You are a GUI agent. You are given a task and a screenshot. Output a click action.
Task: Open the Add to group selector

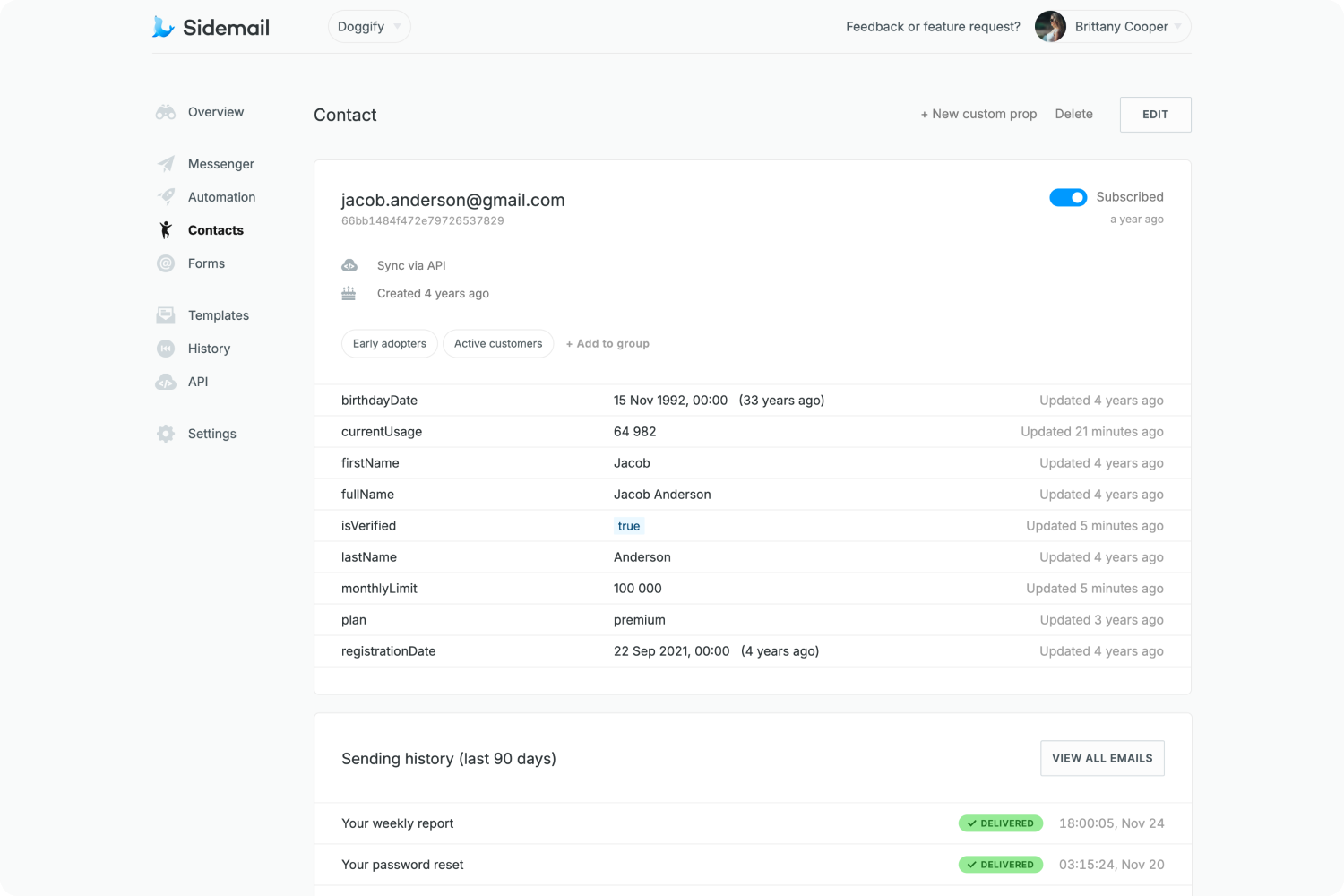point(607,343)
